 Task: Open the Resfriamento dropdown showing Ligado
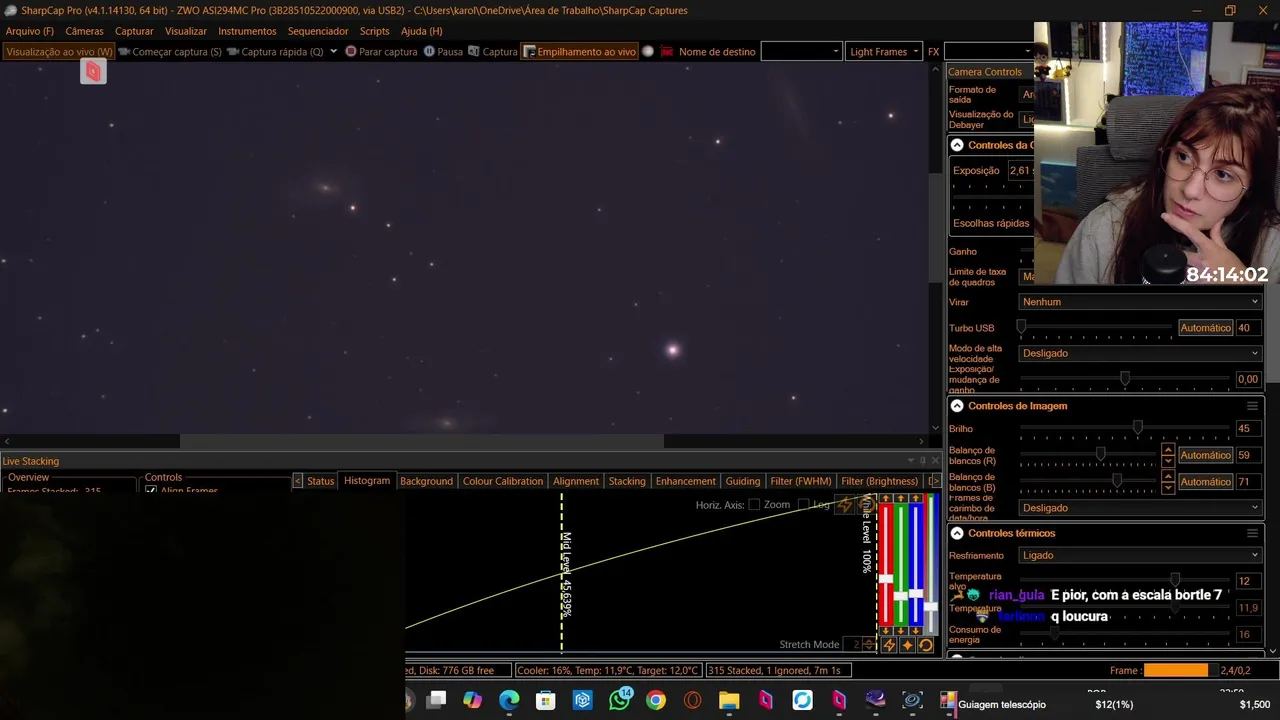tap(1140, 555)
